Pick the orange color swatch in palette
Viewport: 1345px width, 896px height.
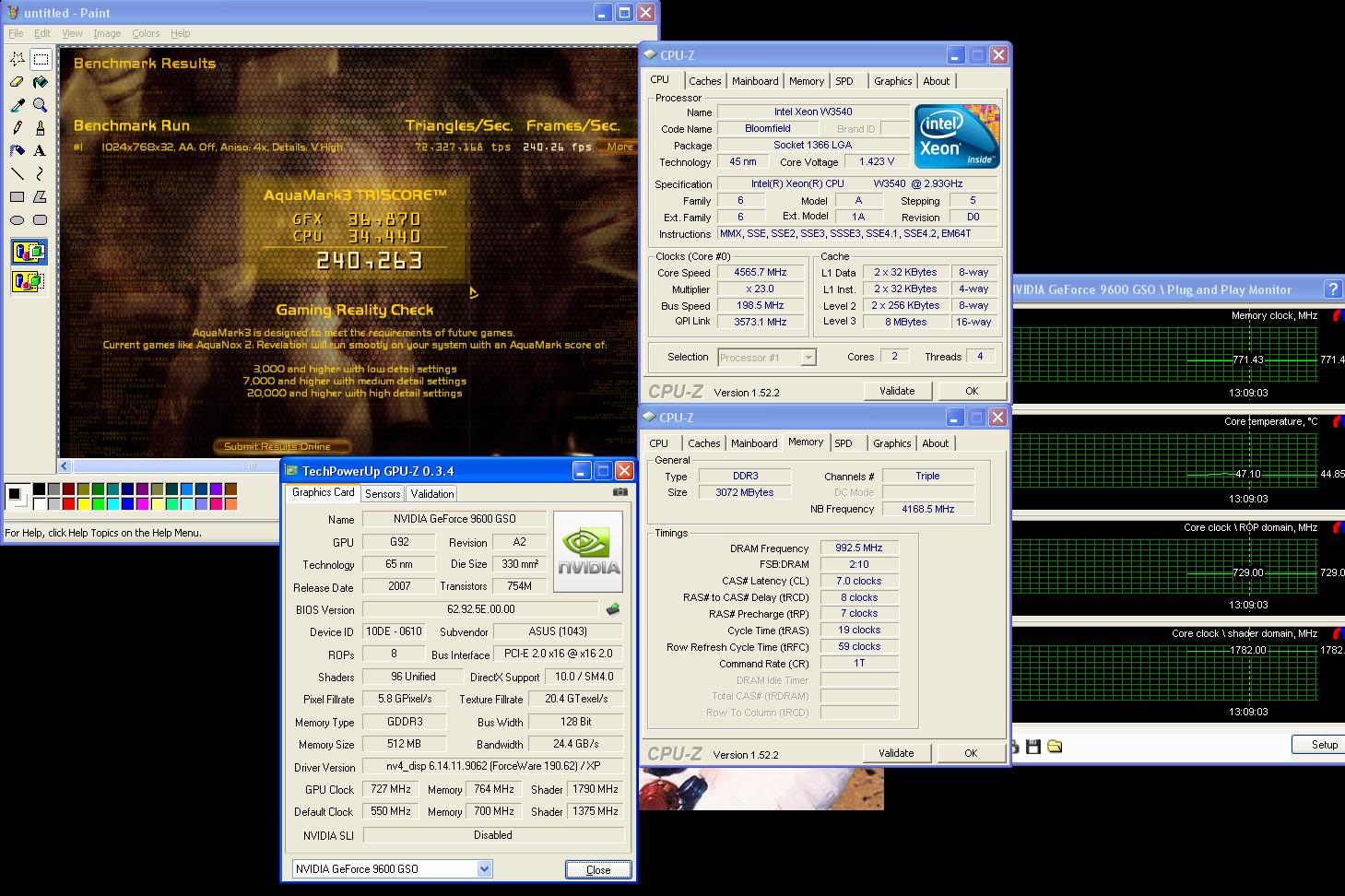[x=230, y=504]
